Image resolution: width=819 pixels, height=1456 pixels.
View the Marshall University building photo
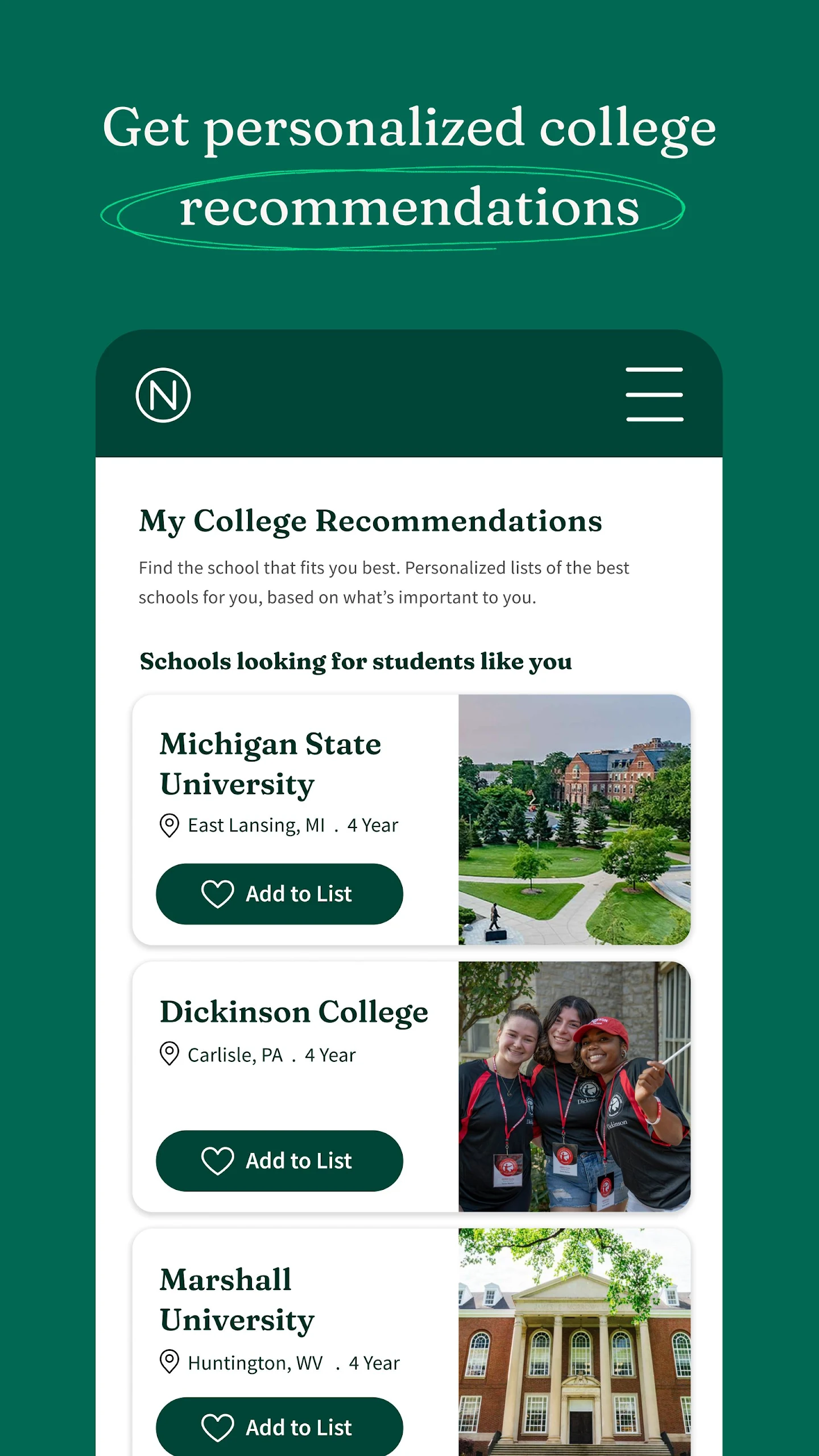coord(574,1342)
